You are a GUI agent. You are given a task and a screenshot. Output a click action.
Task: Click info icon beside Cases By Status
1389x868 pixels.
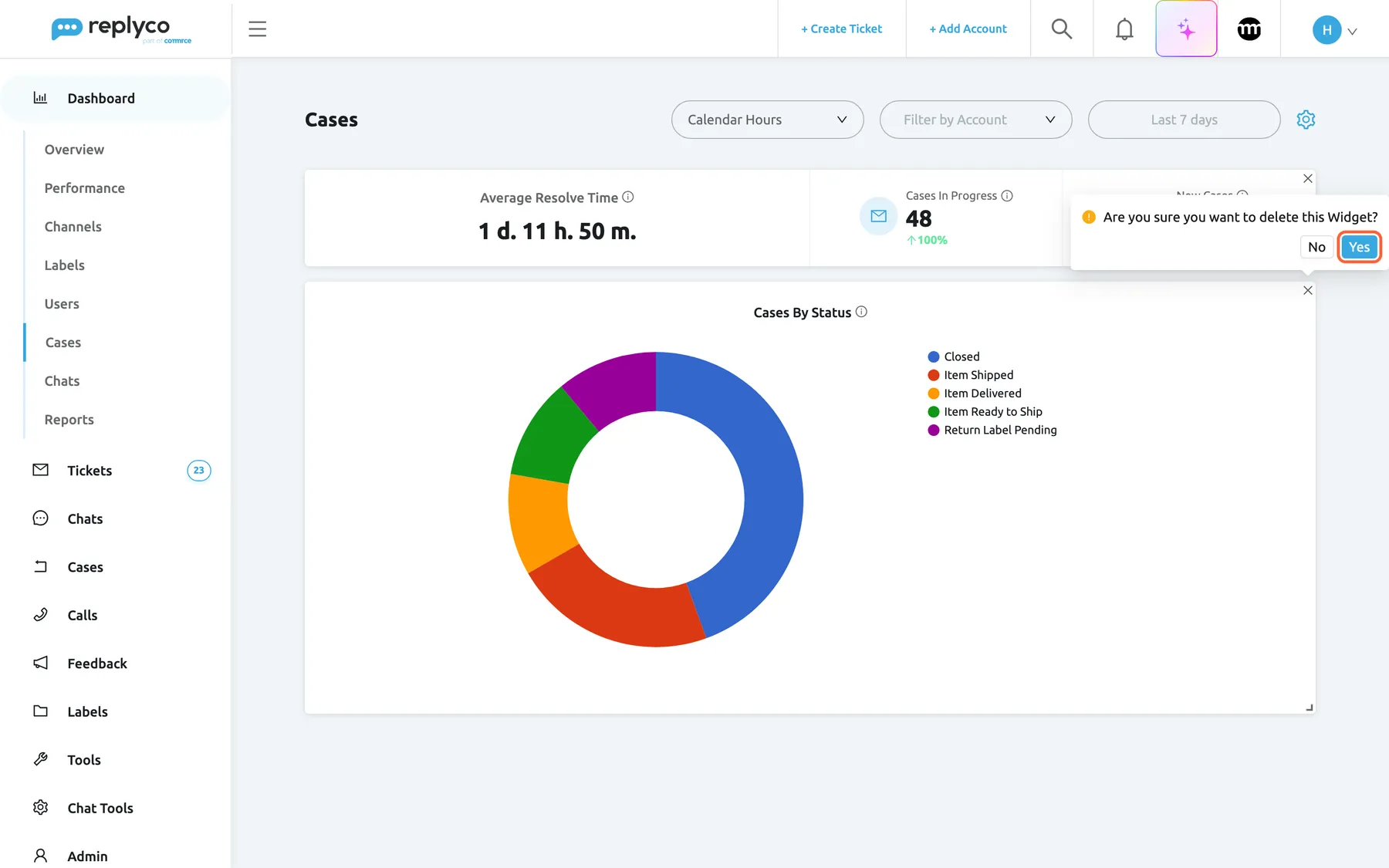pos(861,312)
